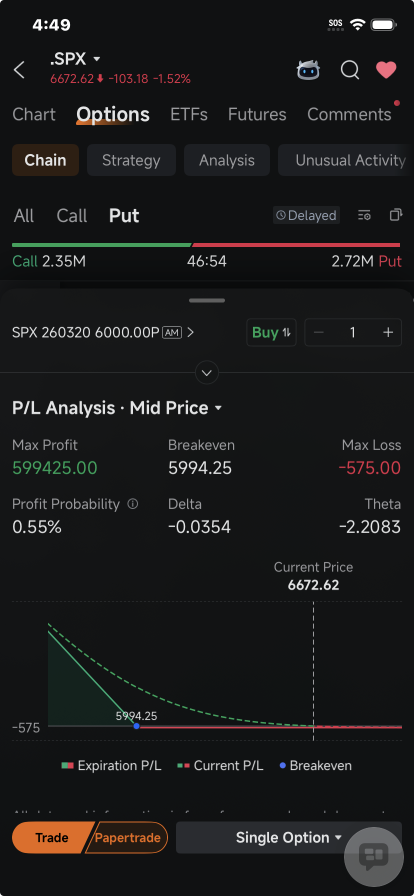414x896 pixels.
Task: Switch to the Futures tab
Action: pos(257,114)
